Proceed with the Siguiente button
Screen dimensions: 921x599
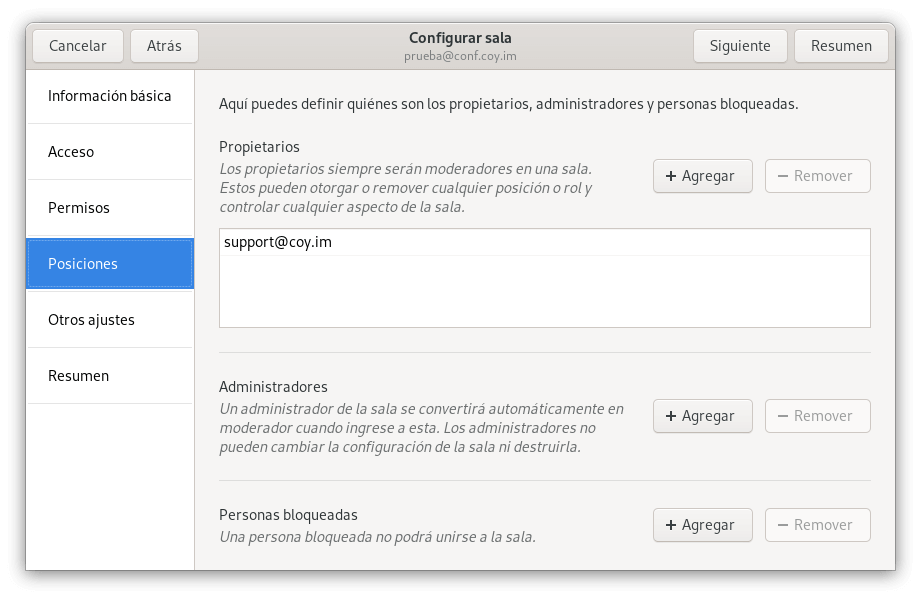739,46
